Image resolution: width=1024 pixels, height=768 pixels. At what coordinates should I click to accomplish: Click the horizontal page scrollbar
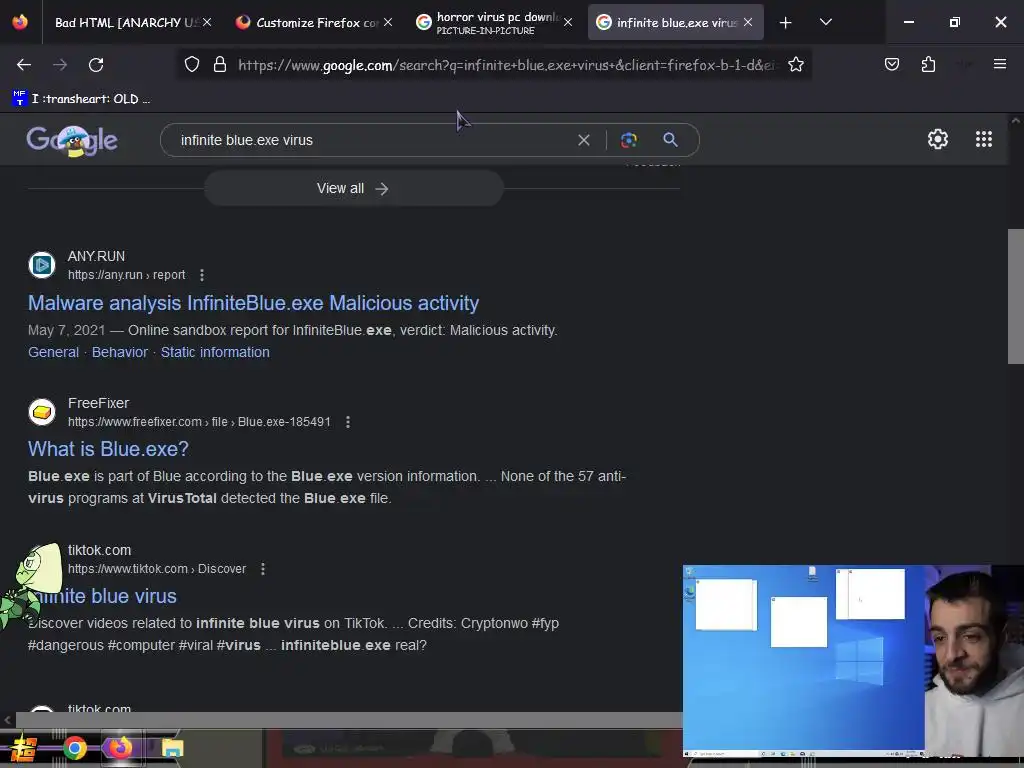(348, 720)
